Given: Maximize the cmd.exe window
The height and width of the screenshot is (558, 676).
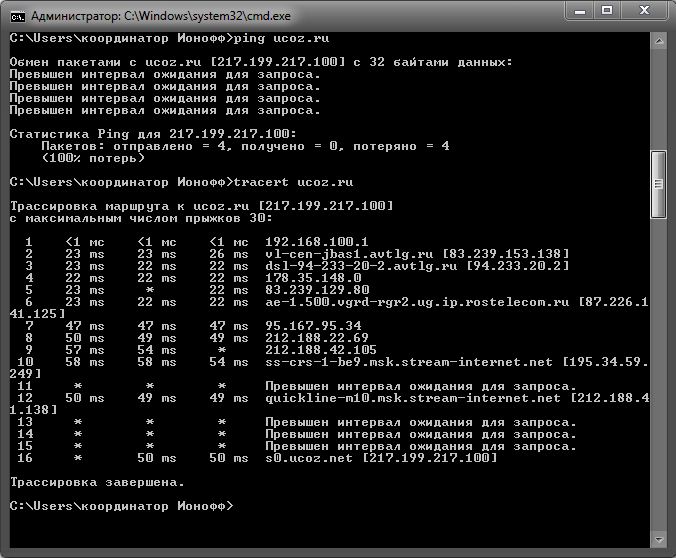Looking at the screenshot, I should [x=607, y=11].
